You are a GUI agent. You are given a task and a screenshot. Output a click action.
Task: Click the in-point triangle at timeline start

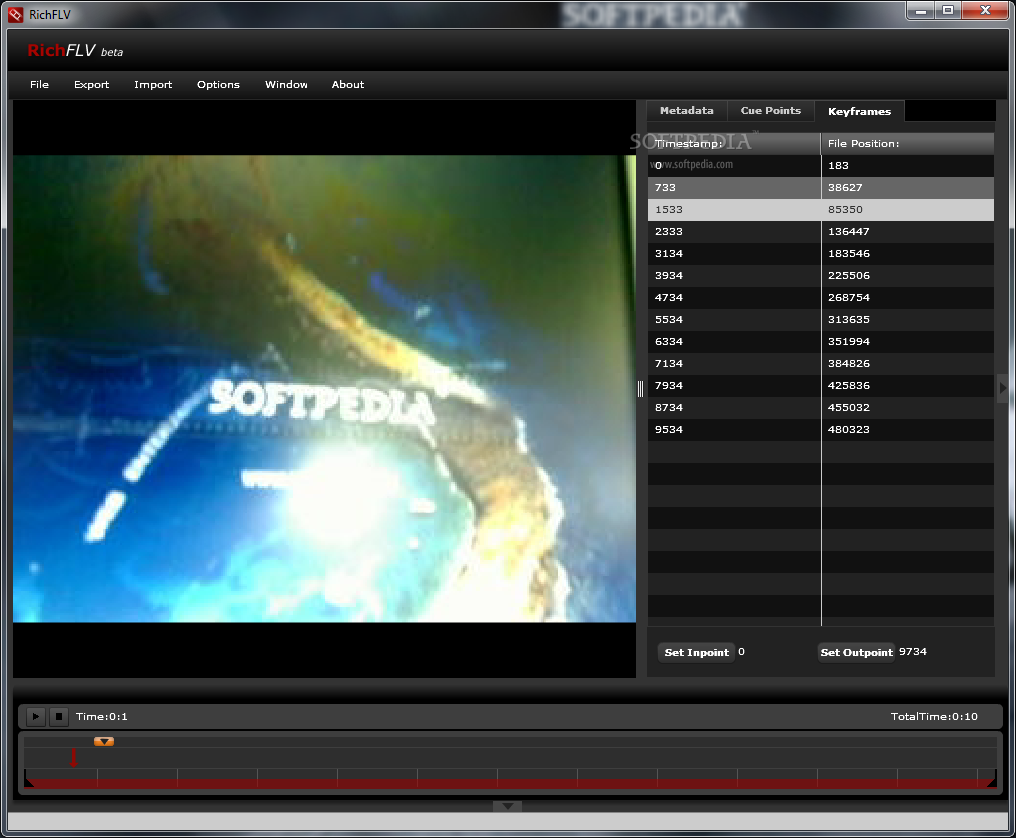tap(29, 782)
